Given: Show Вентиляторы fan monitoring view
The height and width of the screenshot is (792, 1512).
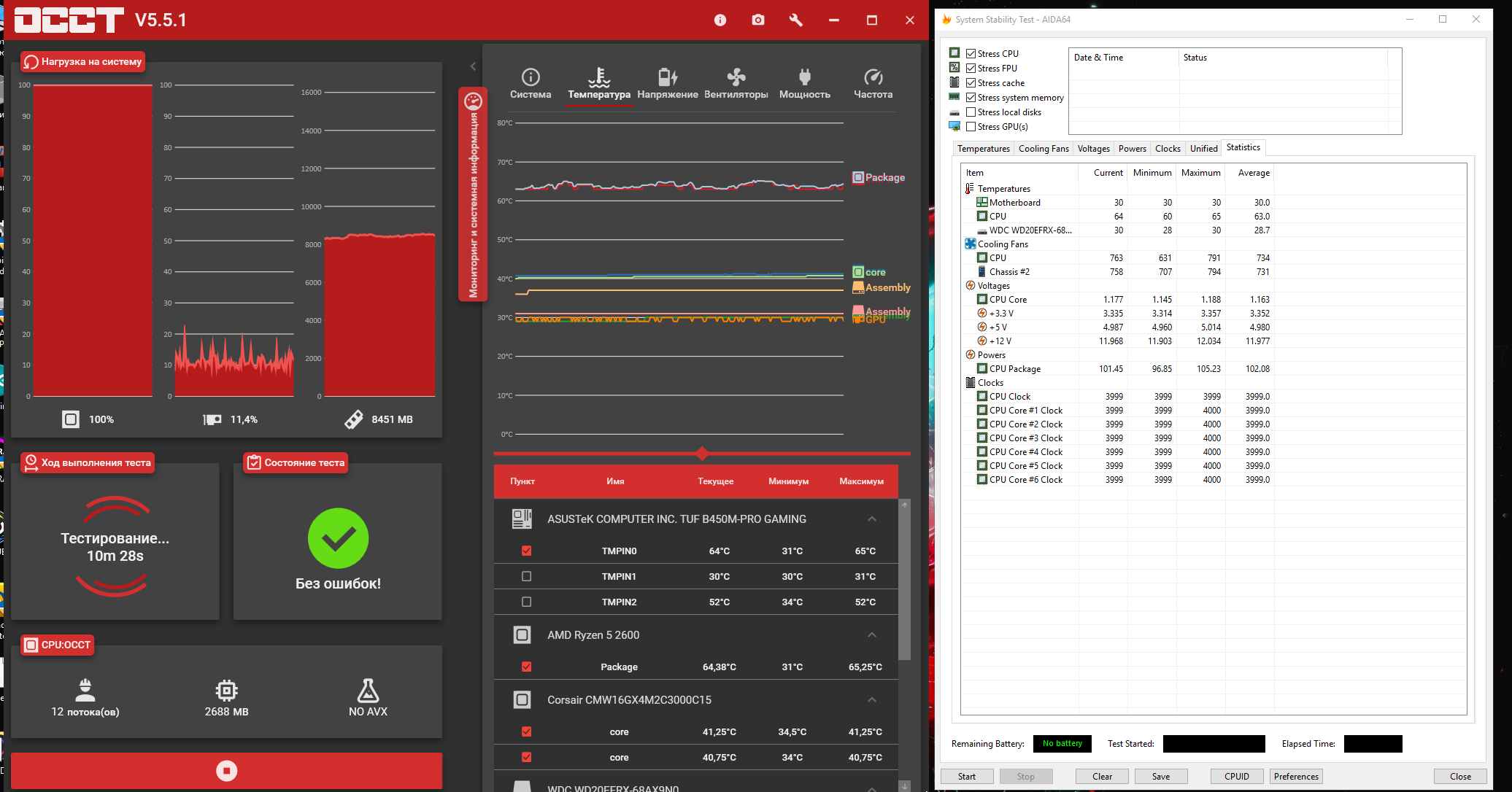Looking at the screenshot, I should point(736,83).
